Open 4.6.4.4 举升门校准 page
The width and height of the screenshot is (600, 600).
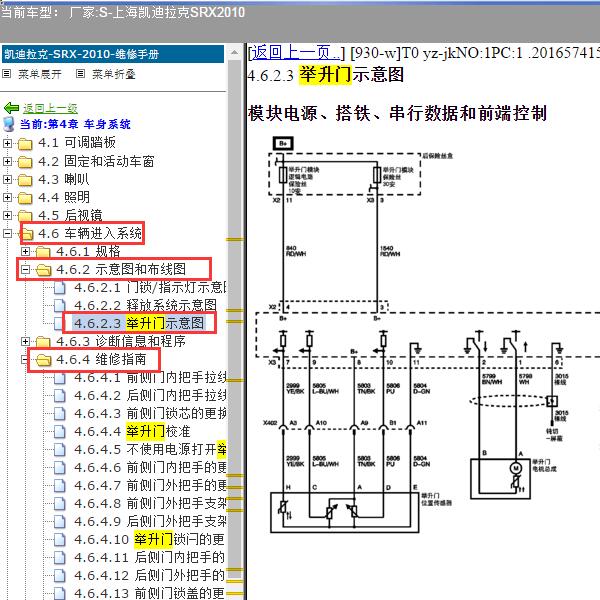point(132,431)
